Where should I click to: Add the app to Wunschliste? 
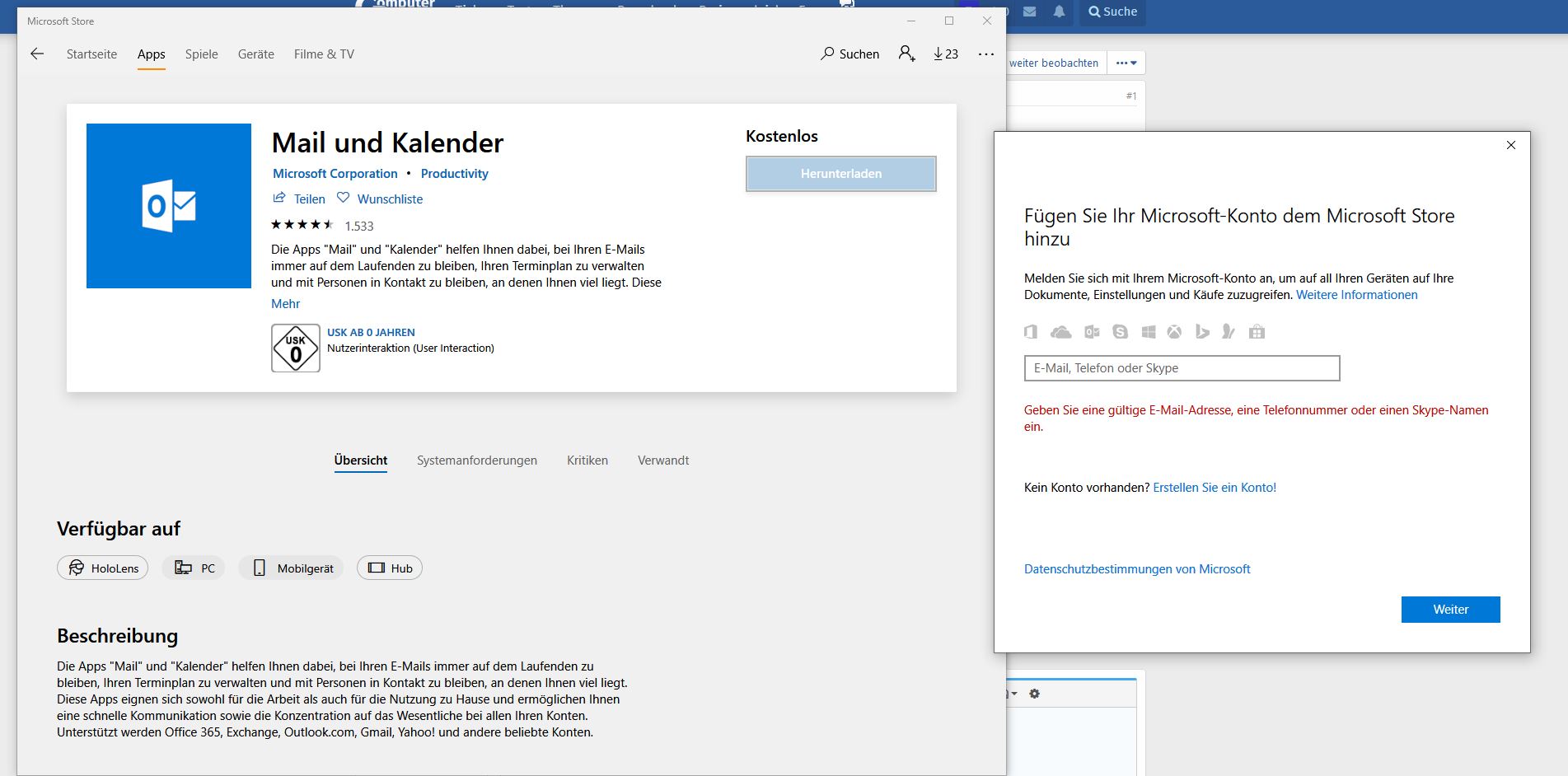tap(380, 199)
